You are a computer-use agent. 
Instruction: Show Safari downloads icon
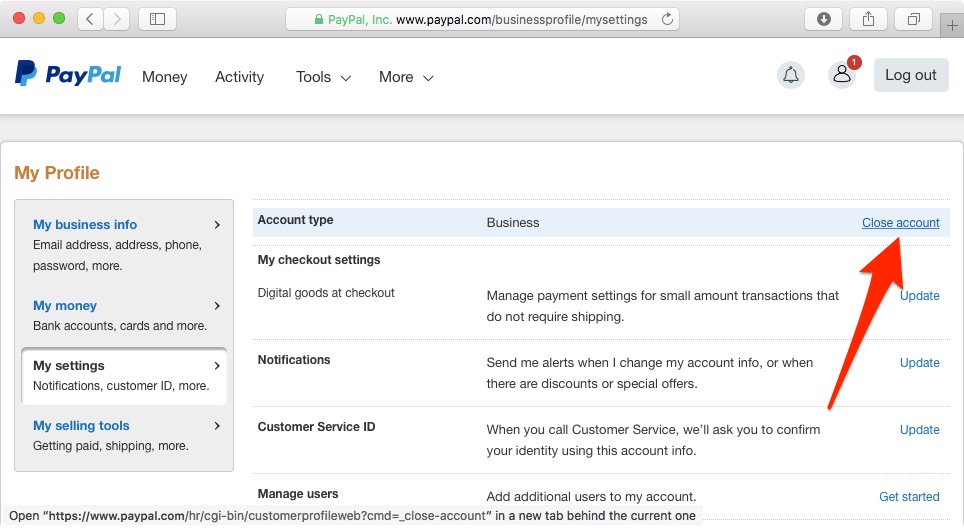[823, 19]
